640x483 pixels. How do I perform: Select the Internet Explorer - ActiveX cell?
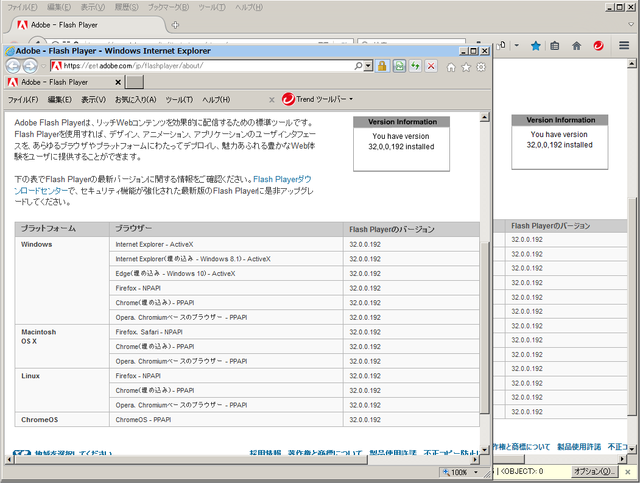226,245
